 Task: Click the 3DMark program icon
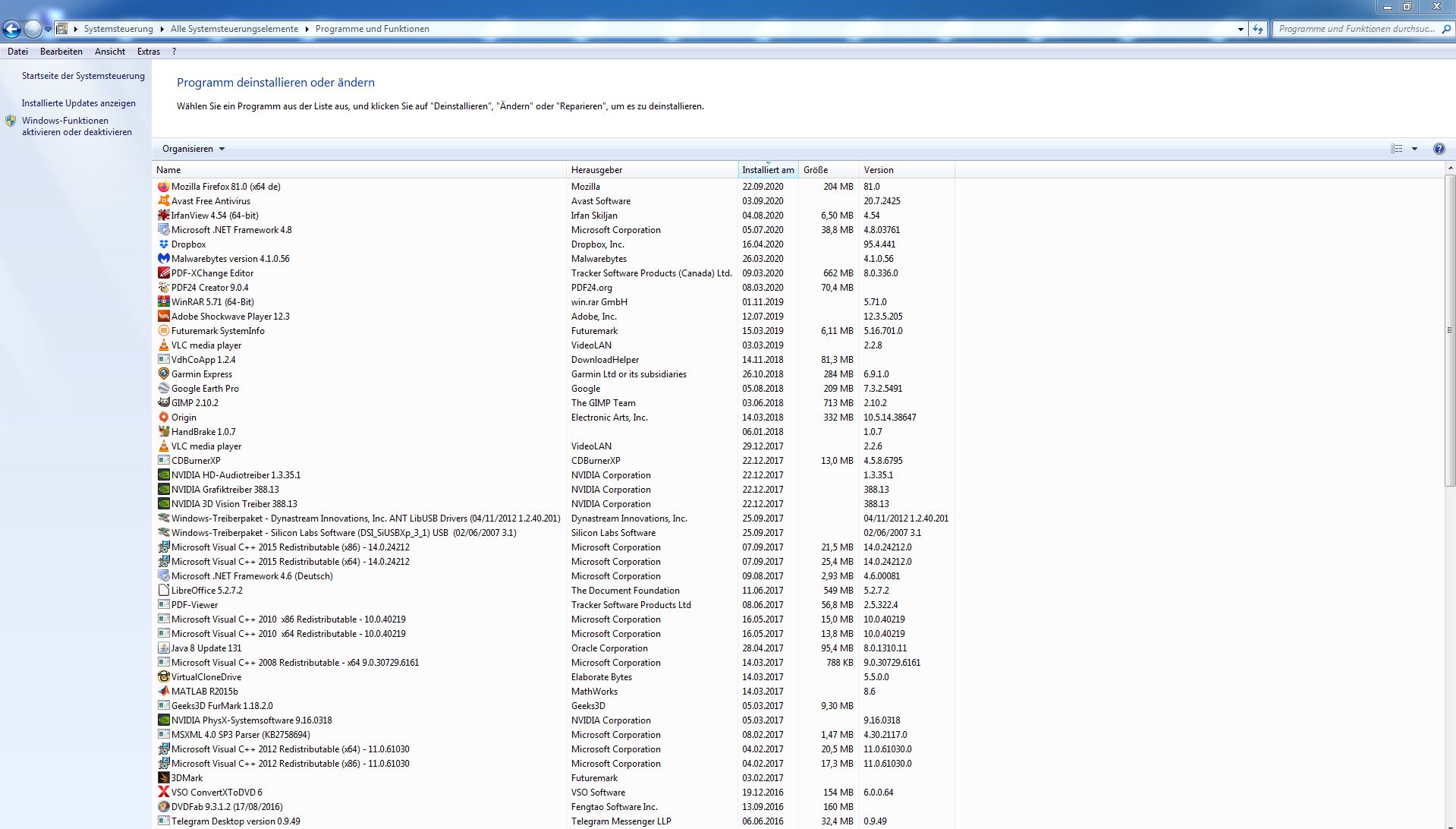click(x=163, y=778)
